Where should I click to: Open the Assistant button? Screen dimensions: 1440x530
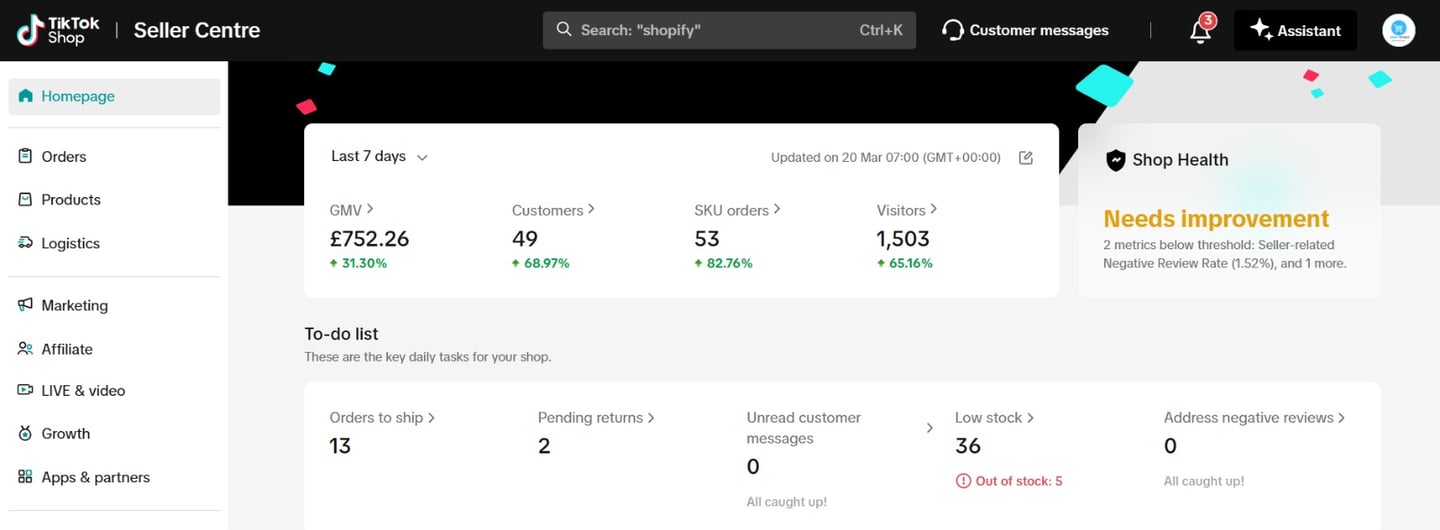point(1295,30)
